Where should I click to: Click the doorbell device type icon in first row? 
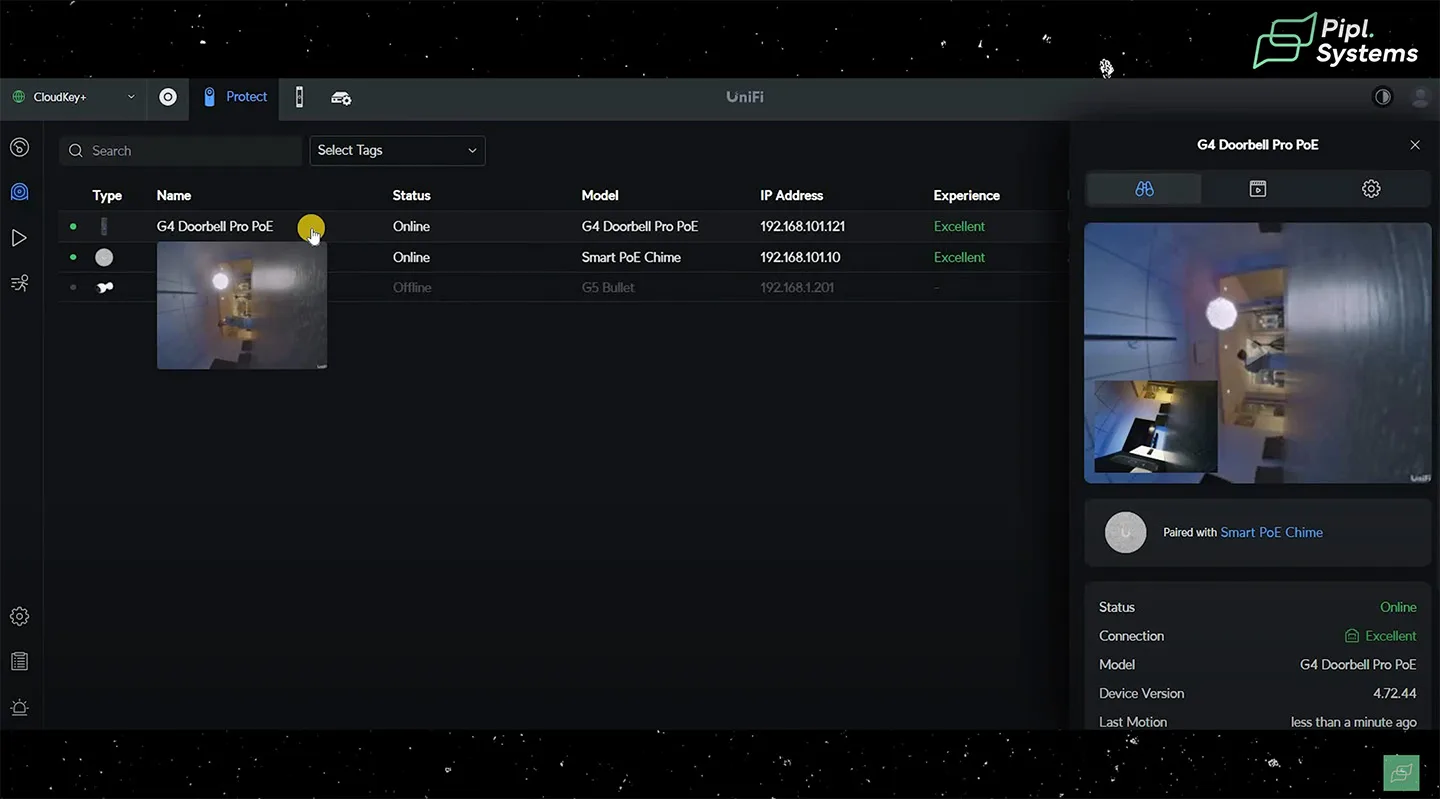pos(104,227)
